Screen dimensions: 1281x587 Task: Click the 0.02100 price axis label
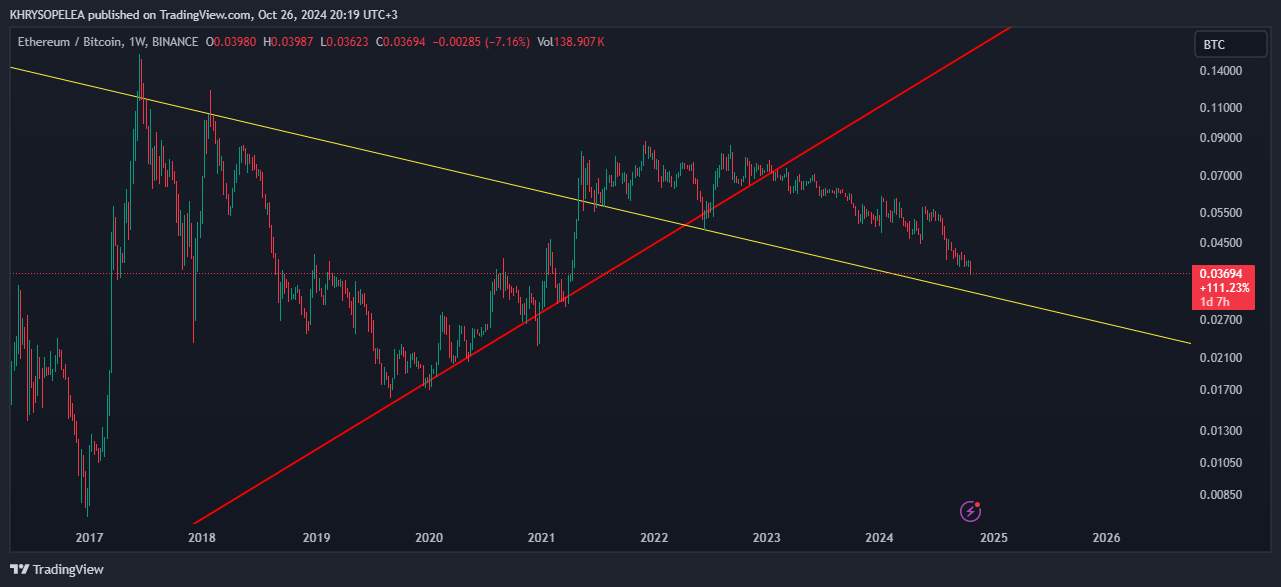[1220, 358]
